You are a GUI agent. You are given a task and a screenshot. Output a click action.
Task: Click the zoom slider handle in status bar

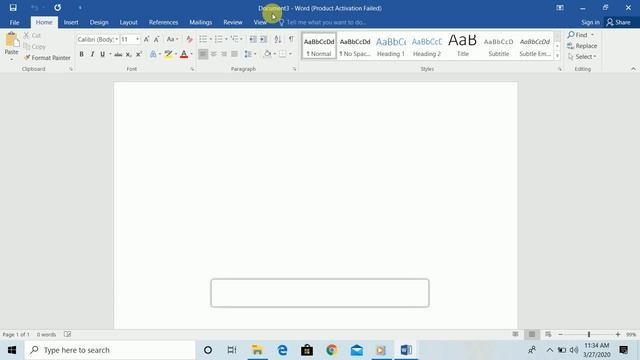tap(589, 334)
